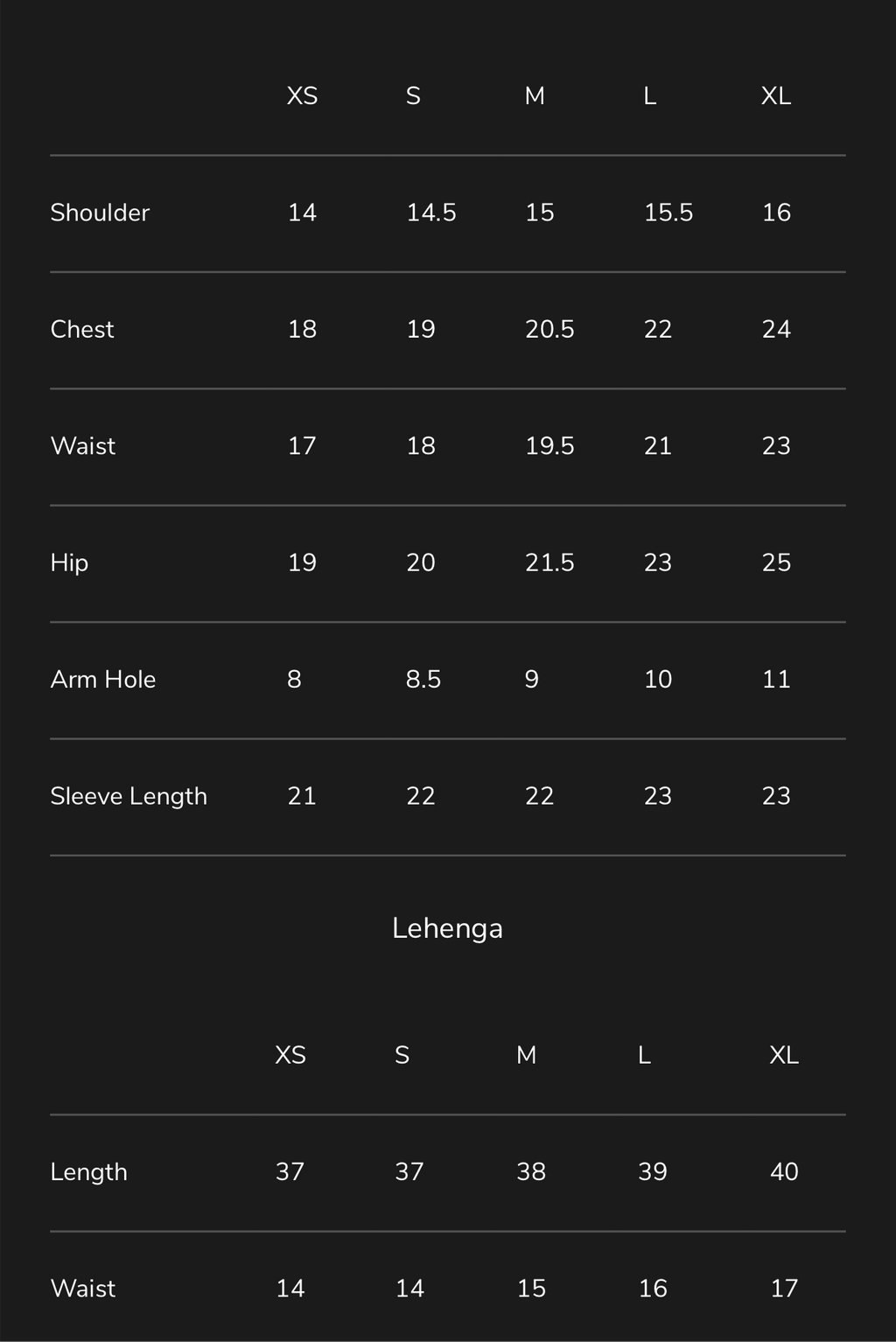Select the Shoulder row label
This screenshot has width=896, height=1342.
(x=100, y=213)
